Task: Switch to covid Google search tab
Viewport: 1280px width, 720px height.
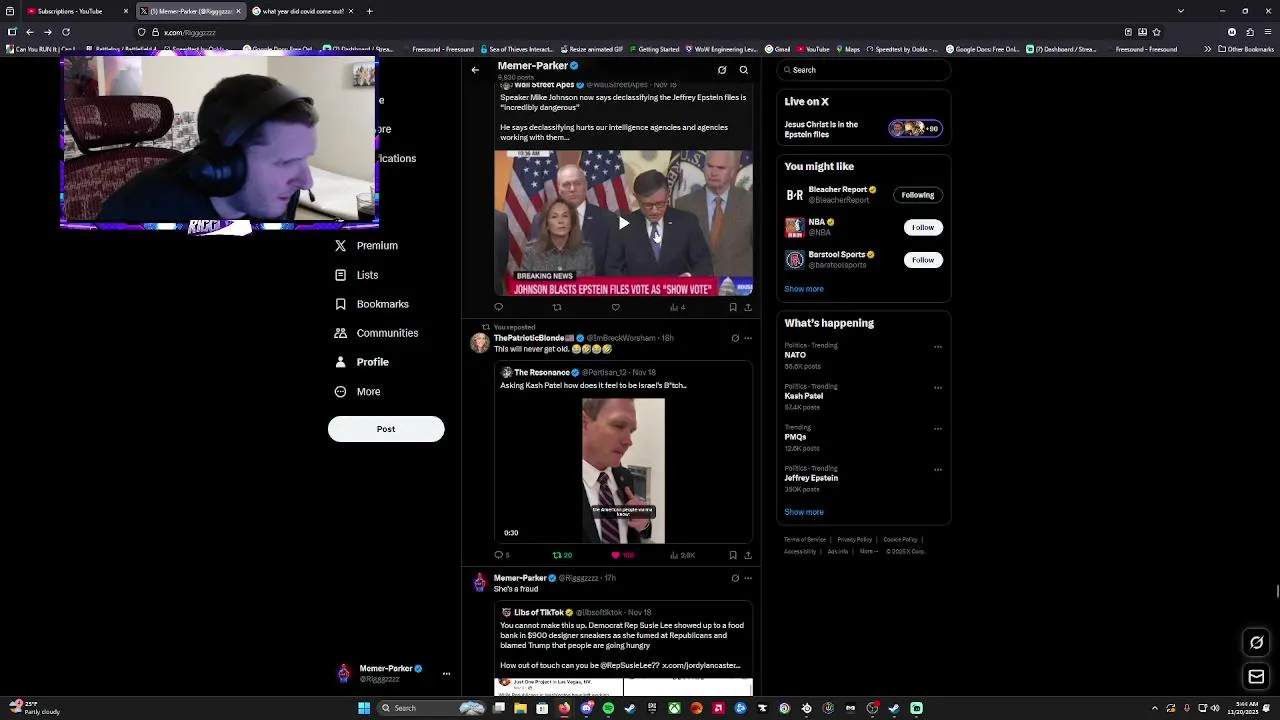Action: [x=303, y=11]
